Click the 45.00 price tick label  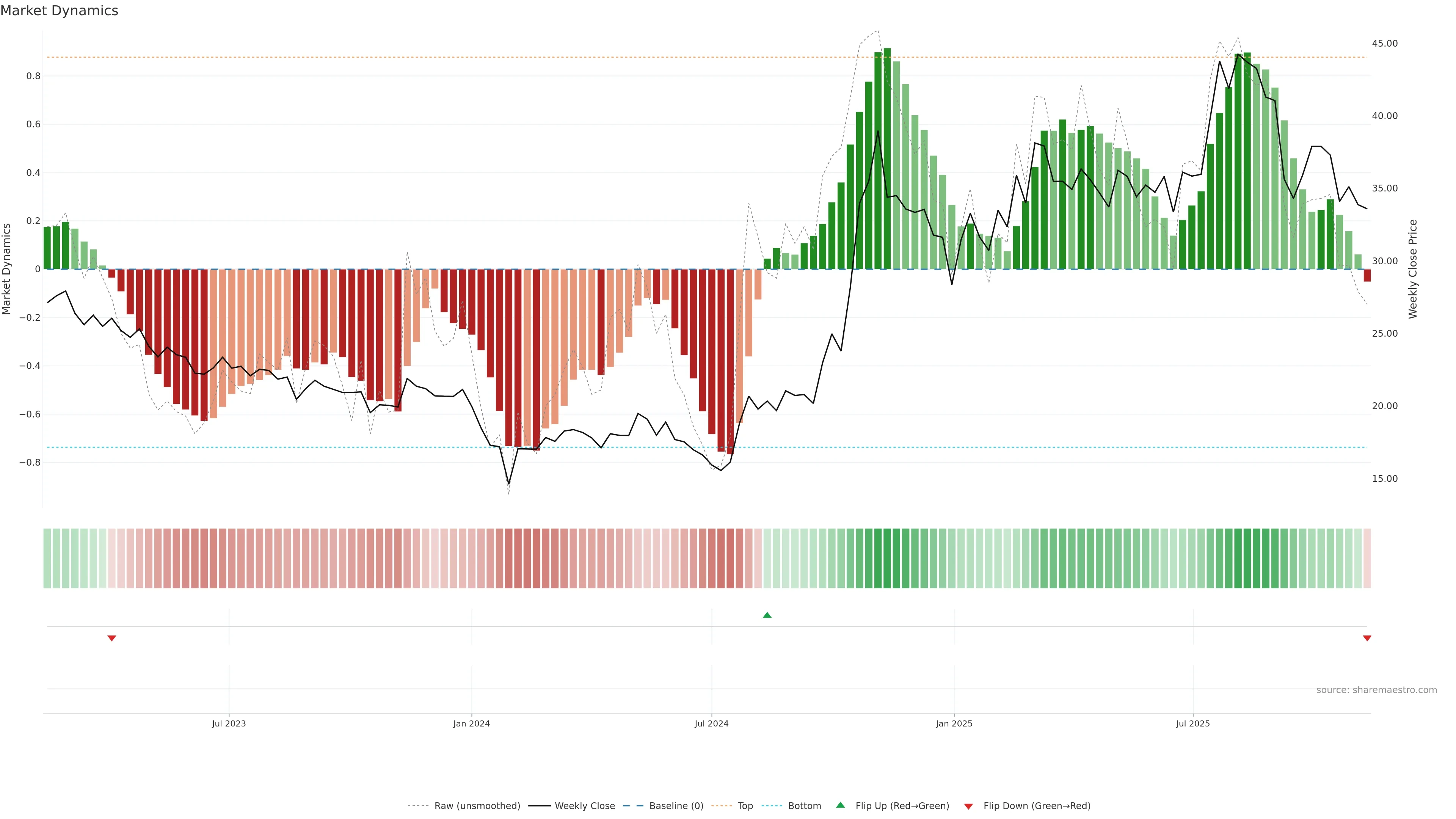[x=1384, y=44]
